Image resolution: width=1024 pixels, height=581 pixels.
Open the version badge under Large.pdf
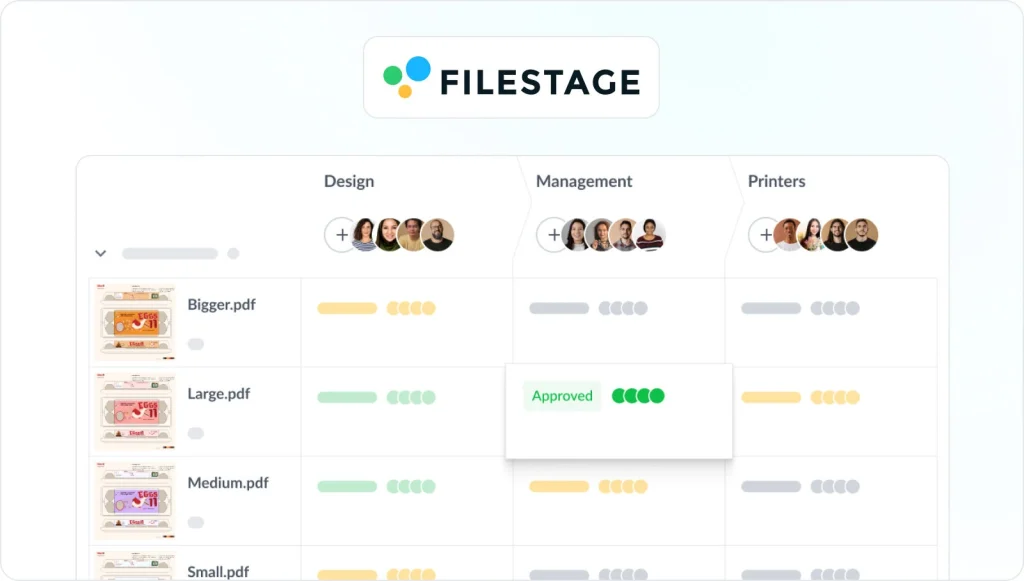click(x=195, y=432)
